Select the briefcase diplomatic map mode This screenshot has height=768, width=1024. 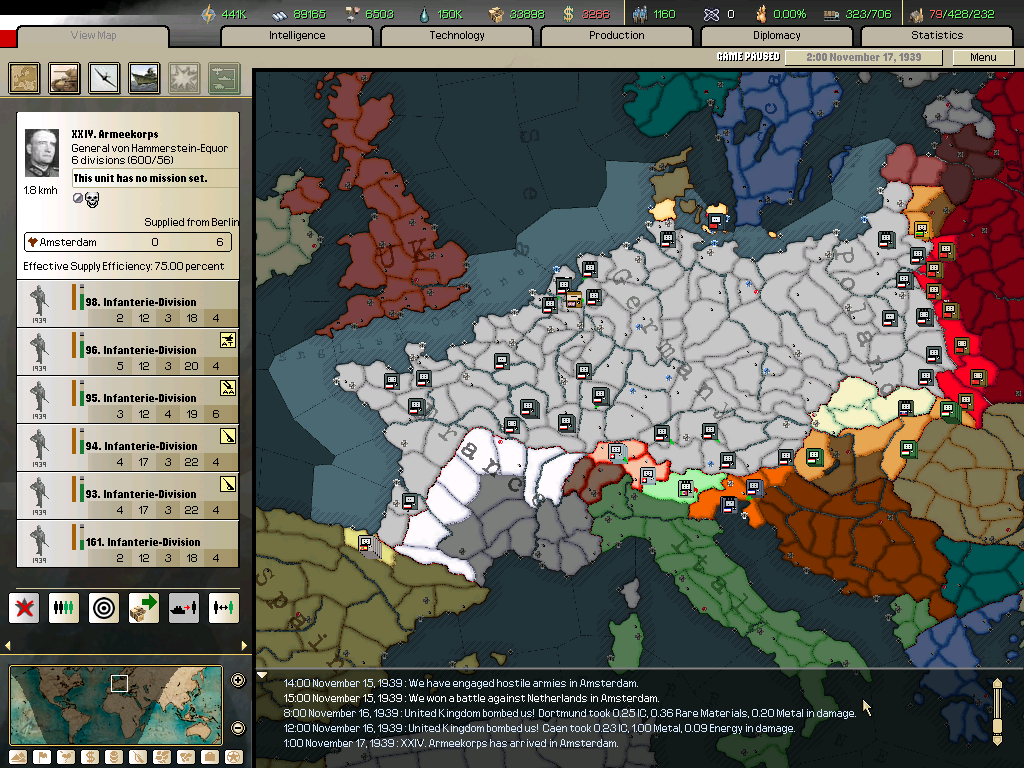click(x=210, y=757)
